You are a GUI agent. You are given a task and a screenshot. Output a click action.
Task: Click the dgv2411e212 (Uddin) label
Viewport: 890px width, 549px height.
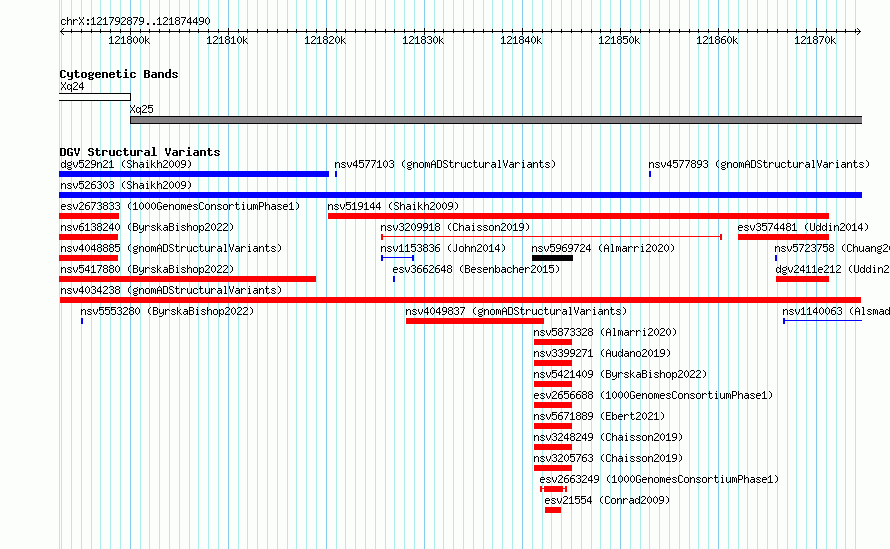pyautogui.click(x=832, y=269)
